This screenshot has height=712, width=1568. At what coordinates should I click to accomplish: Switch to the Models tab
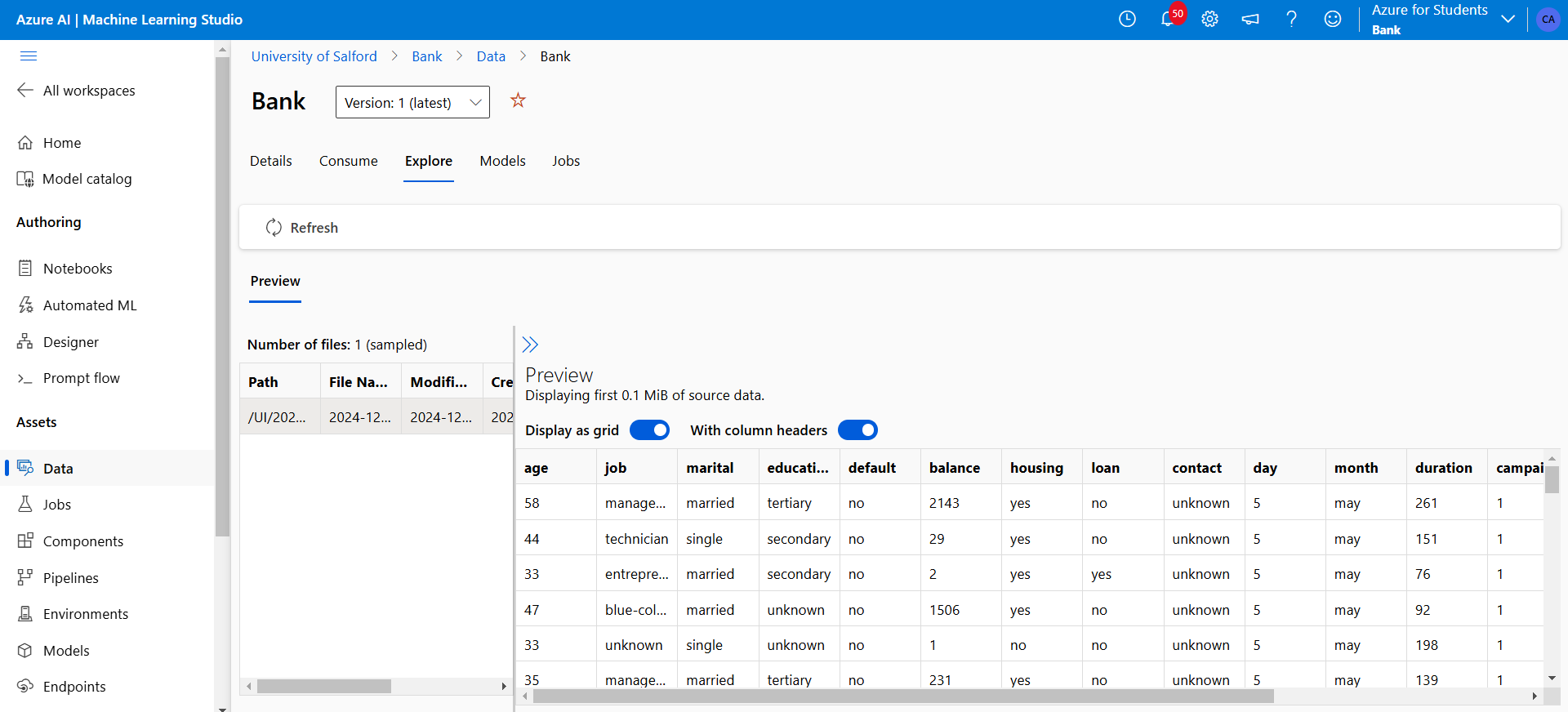pos(502,161)
